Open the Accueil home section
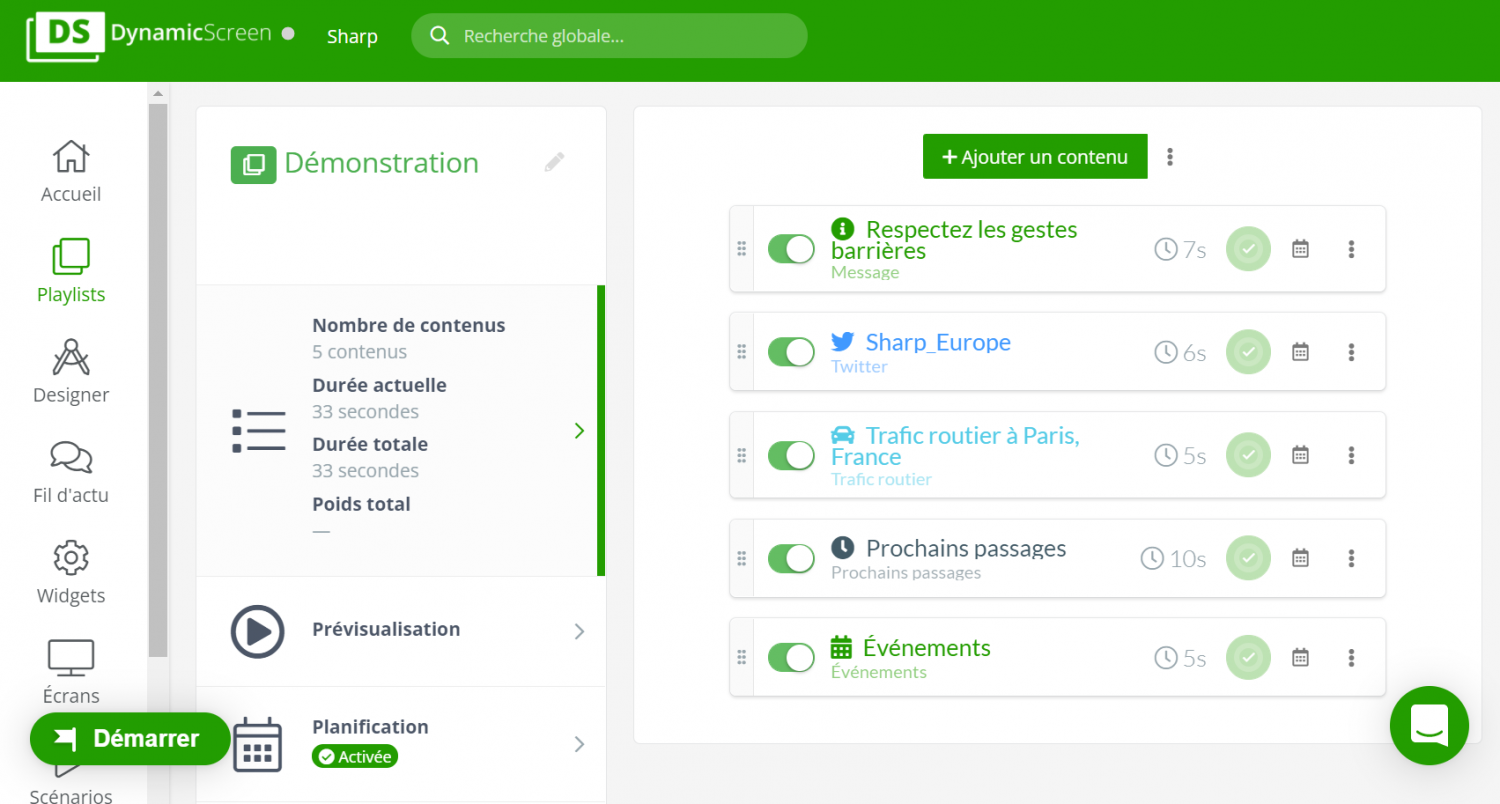The height and width of the screenshot is (804, 1500). [x=71, y=172]
